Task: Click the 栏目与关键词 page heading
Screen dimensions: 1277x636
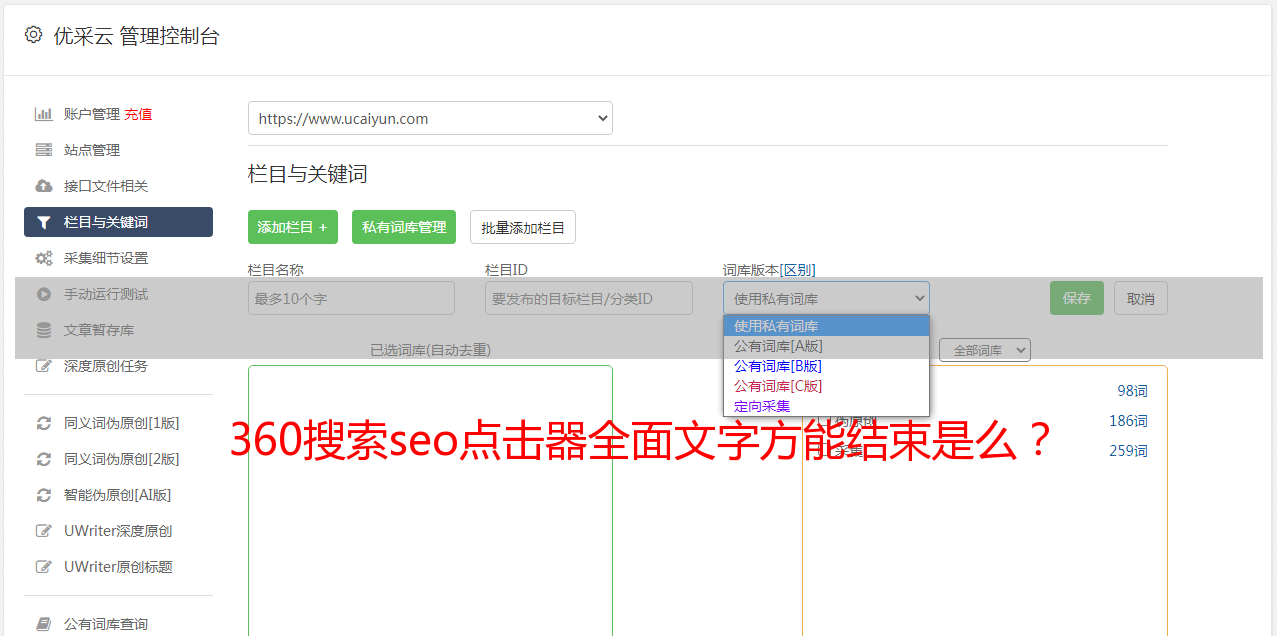Action: pyautogui.click(x=308, y=174)
